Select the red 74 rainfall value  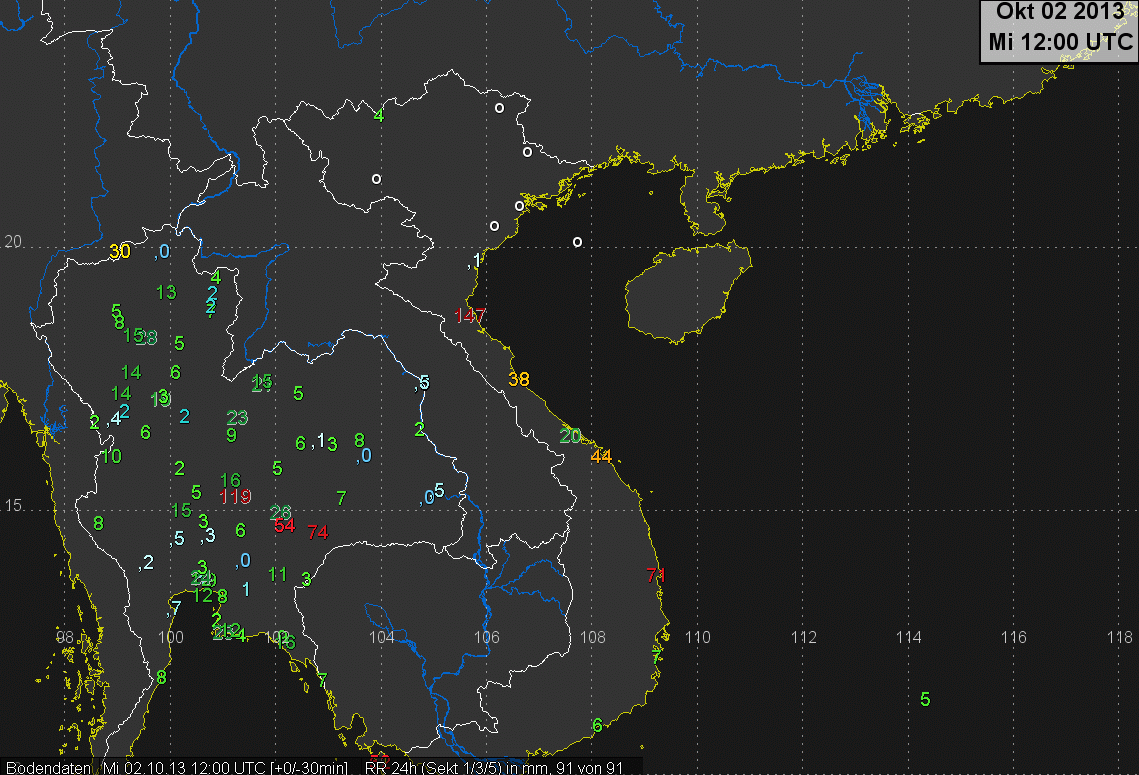click(x=318, y=532)
